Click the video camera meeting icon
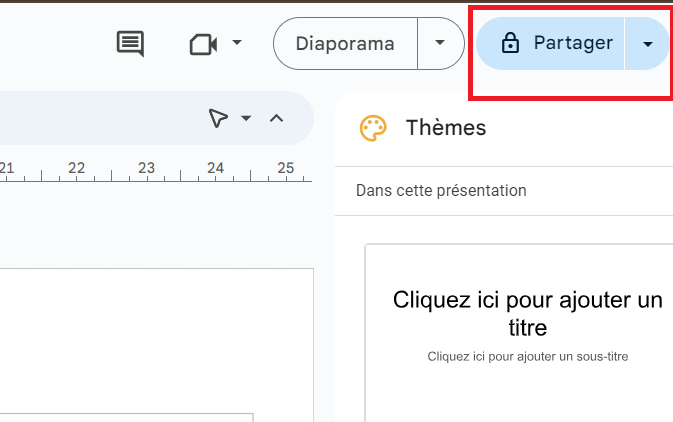The height and width of the screenshot is (422, 673). click(203, 44)
